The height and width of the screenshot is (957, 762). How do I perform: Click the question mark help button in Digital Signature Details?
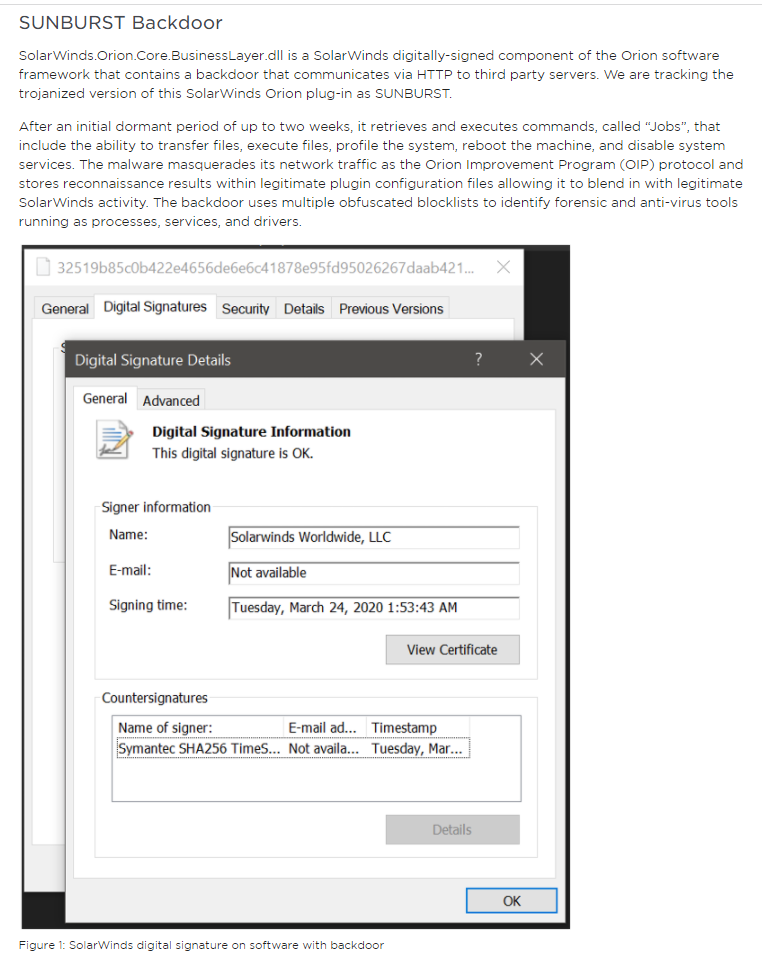click(478, 359)
